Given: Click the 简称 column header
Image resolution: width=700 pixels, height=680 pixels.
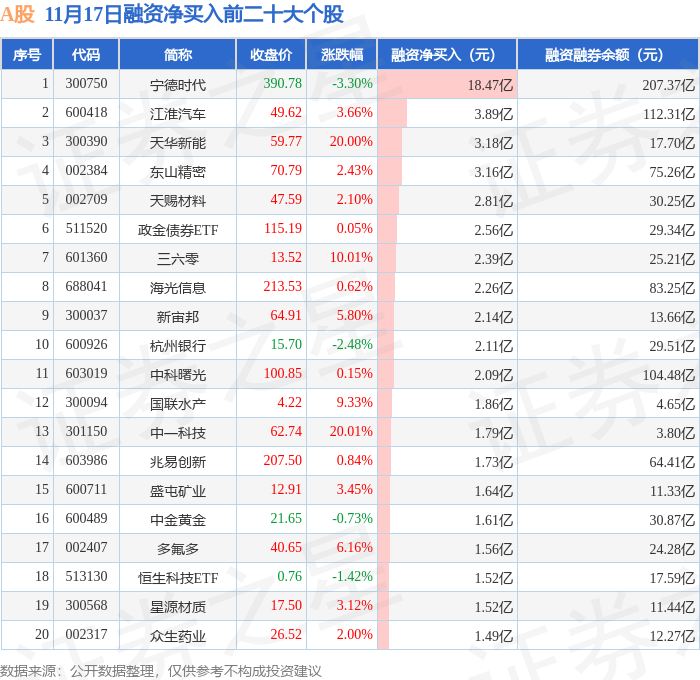Looking at the screenshot, I should click(178, 54).
